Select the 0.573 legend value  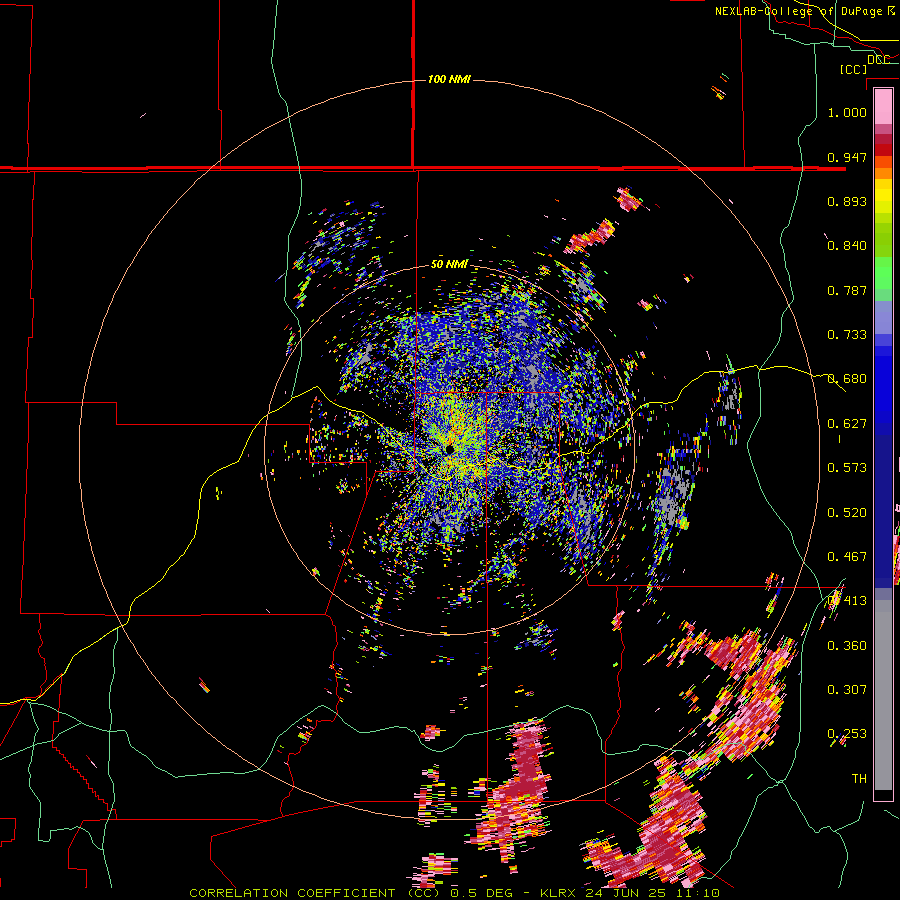tap(847, 468)
